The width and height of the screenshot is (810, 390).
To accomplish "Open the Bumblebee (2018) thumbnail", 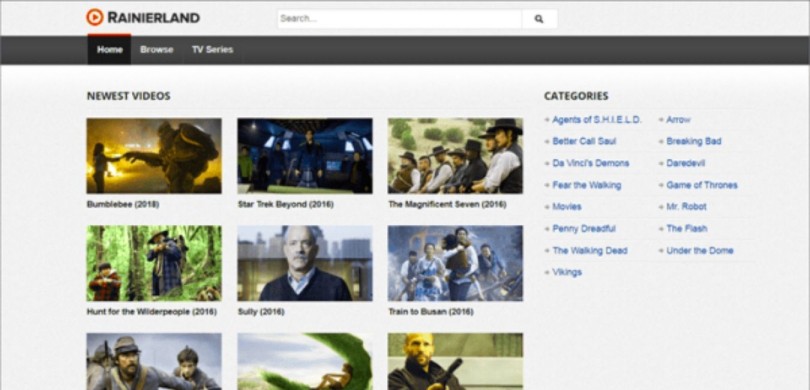I will [154, 155].
